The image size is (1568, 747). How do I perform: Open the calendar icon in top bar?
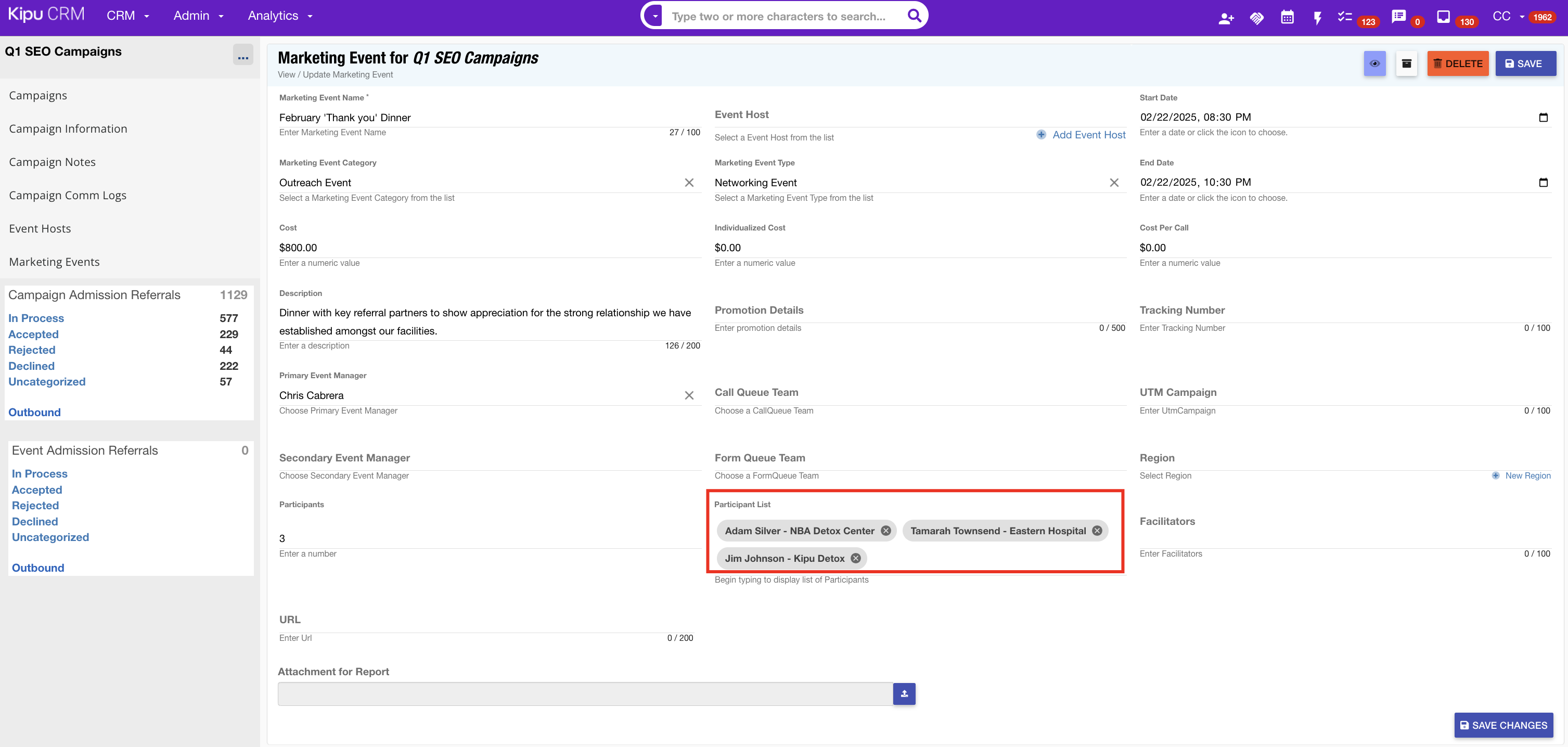pos(1287,17)
